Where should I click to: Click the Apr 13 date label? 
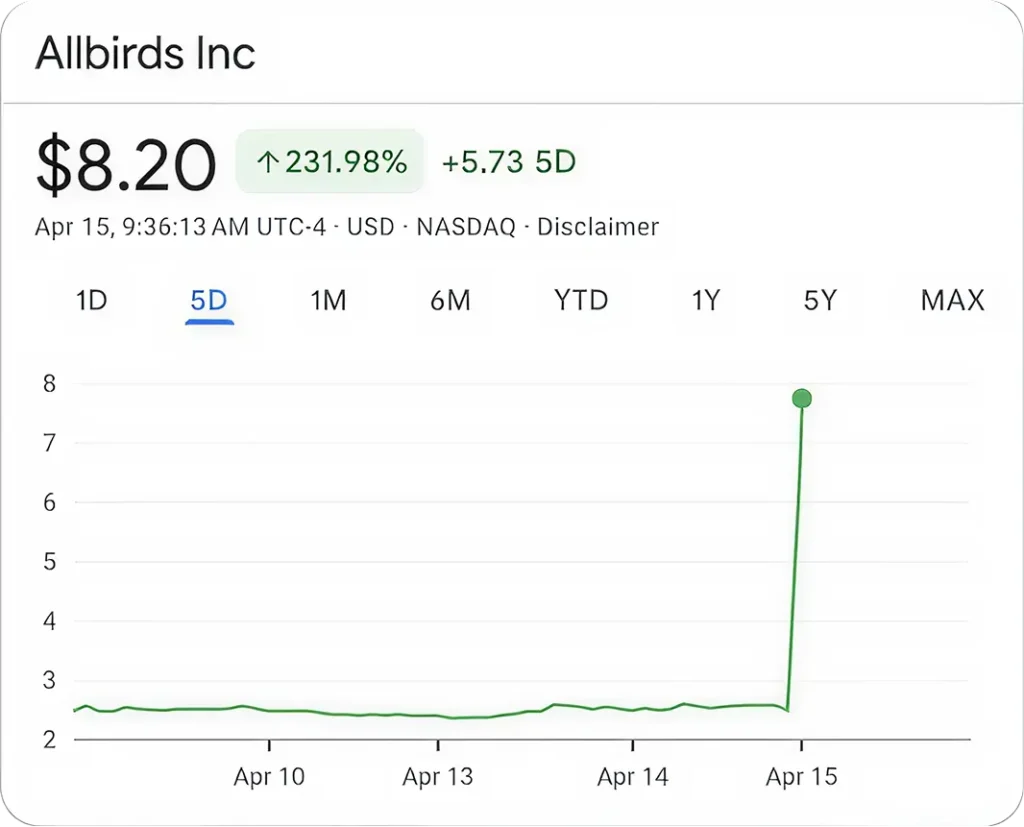438,777
